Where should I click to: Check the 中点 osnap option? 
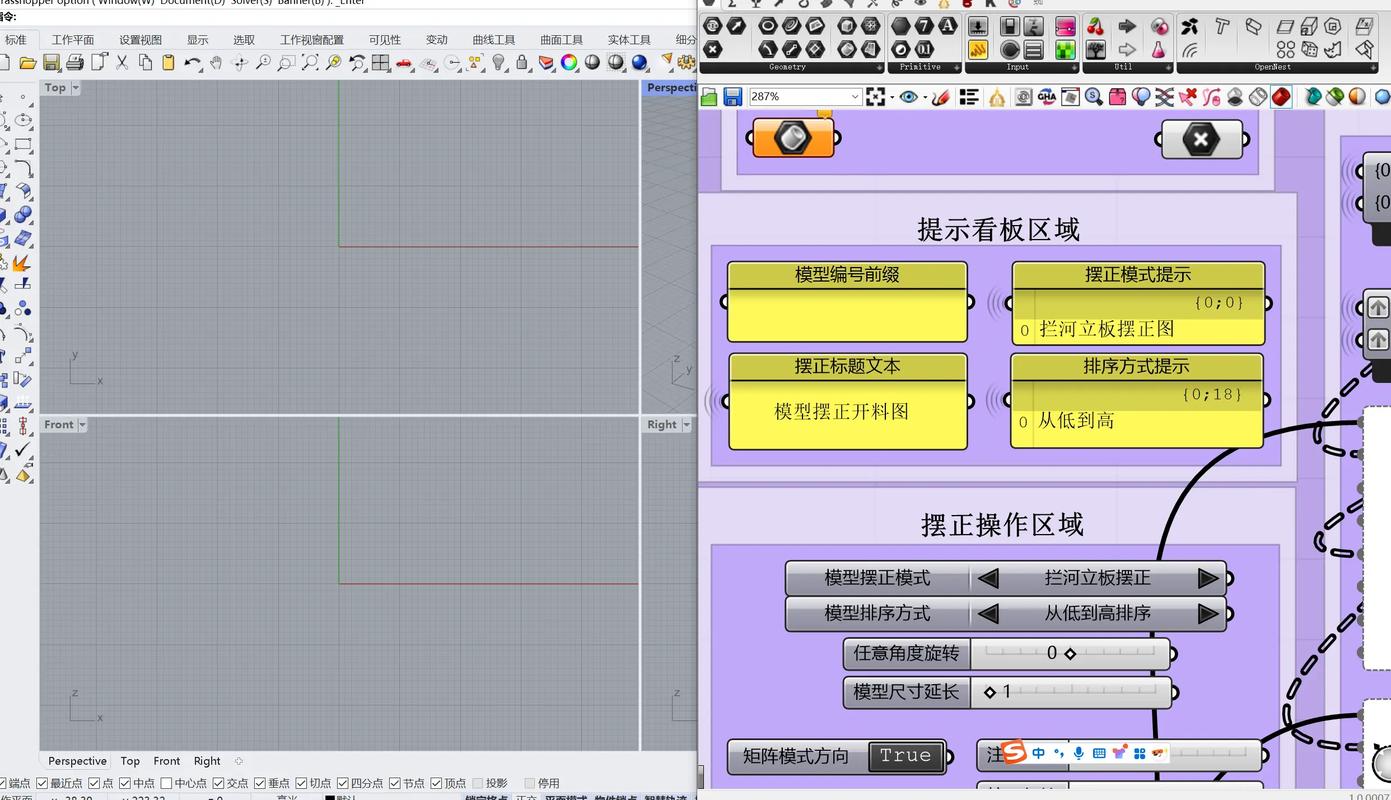click(124, 783)
